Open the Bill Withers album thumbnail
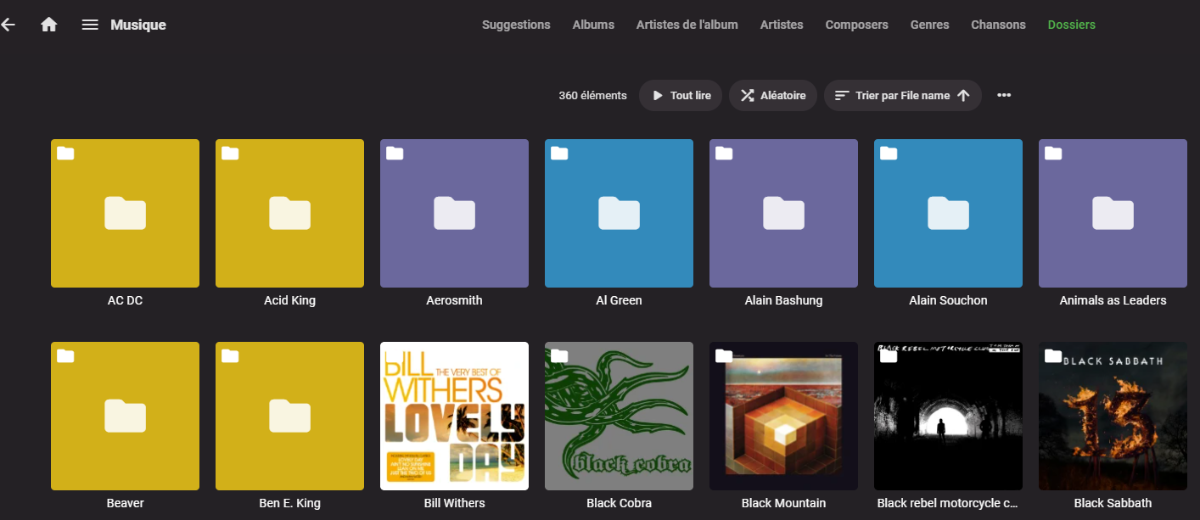The image size is (1200, 520). 454,416
